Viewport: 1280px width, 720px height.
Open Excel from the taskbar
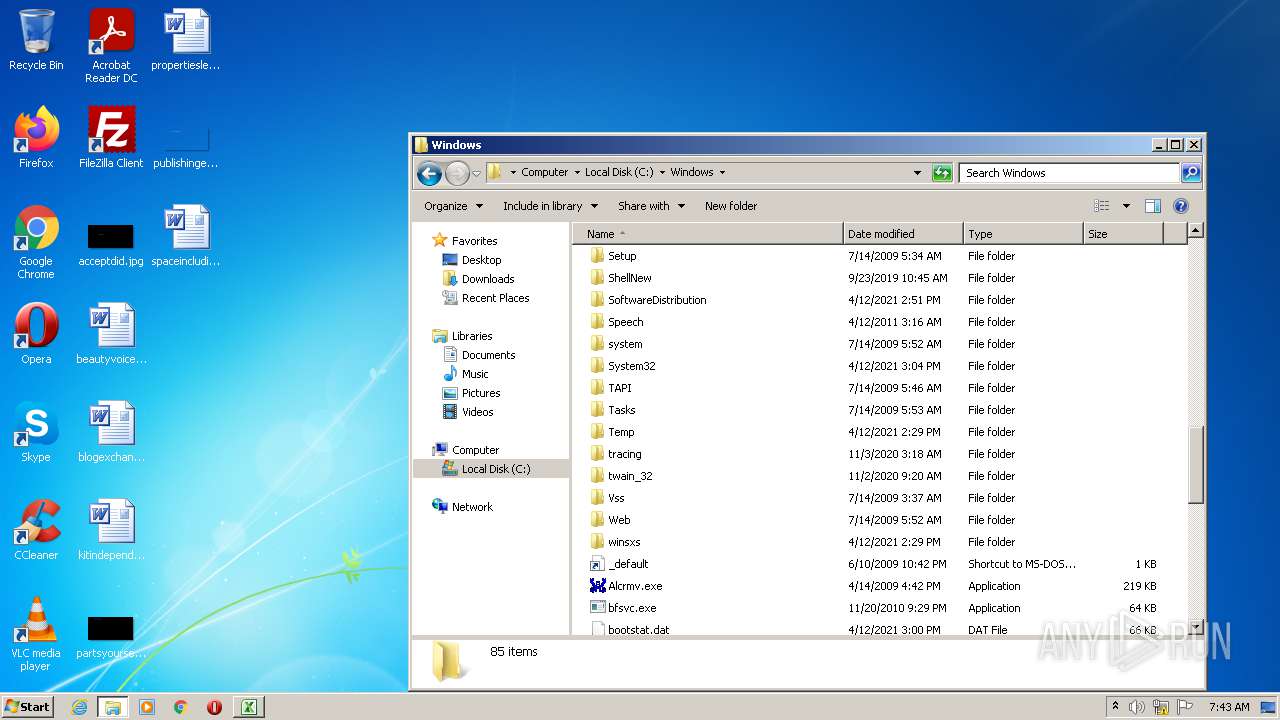click(x=248, y=707)
